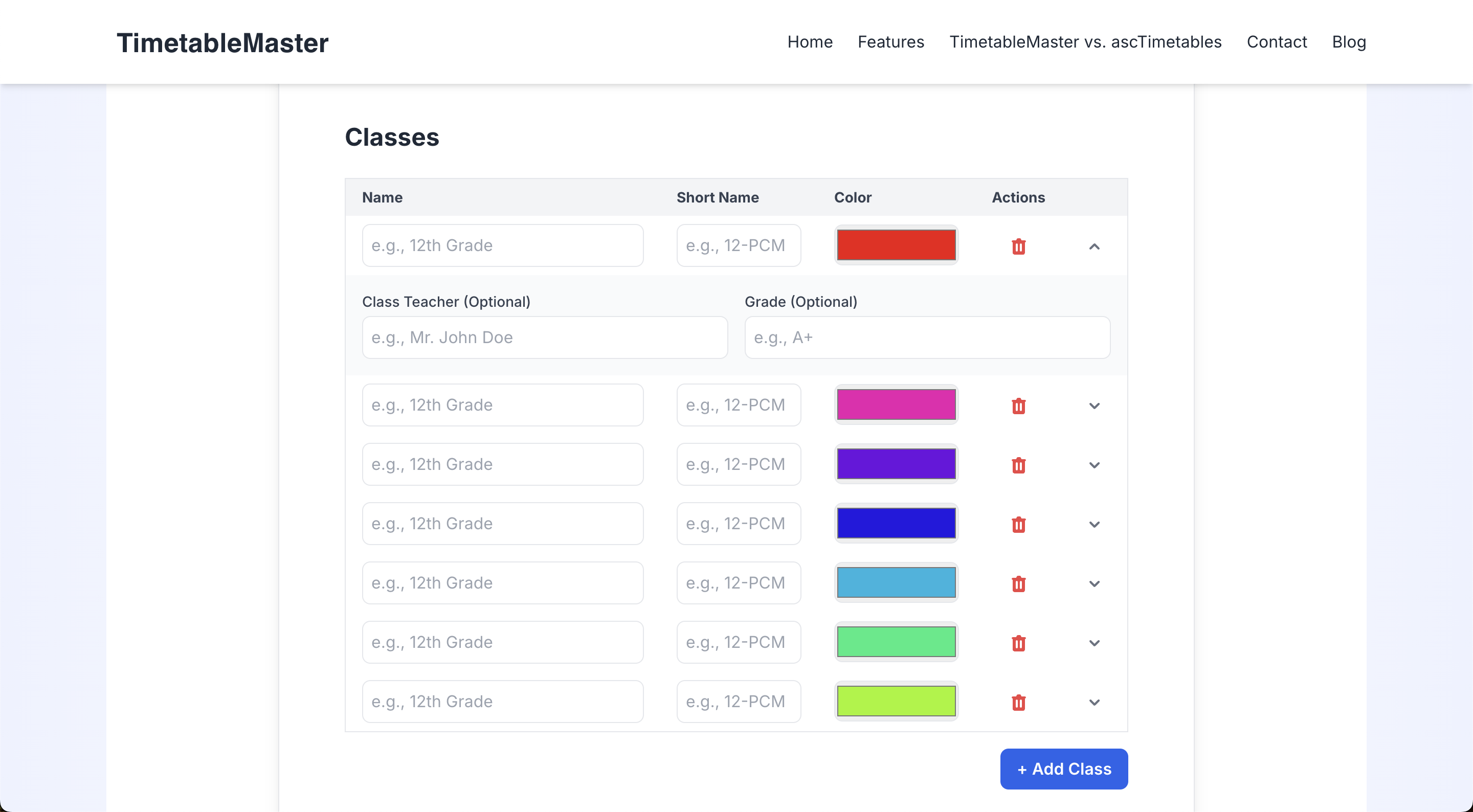This screenshot has width=1473, height=812.
Task: Open the green color picker swatch
Action: 896,642
